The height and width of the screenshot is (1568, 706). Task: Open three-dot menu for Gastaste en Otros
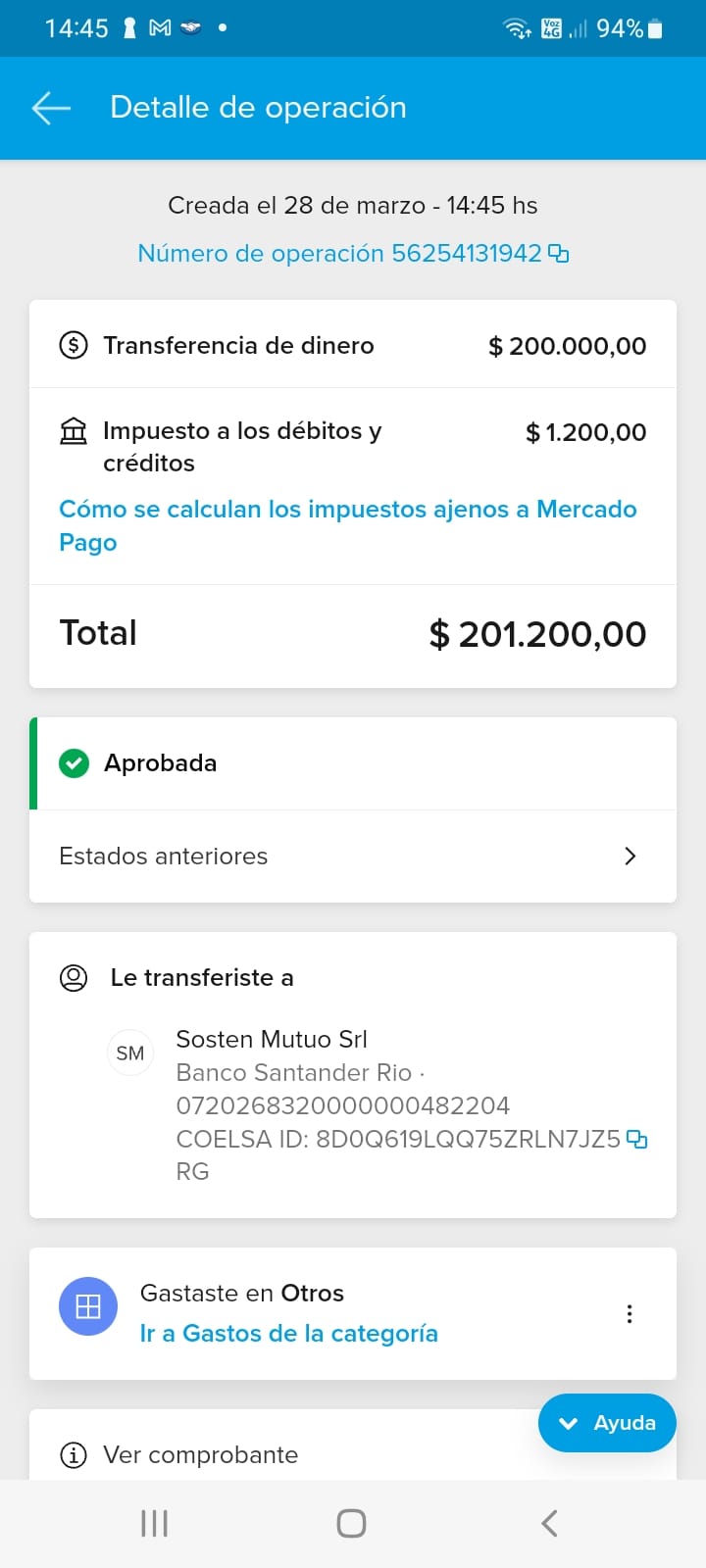pos(630,1314)
